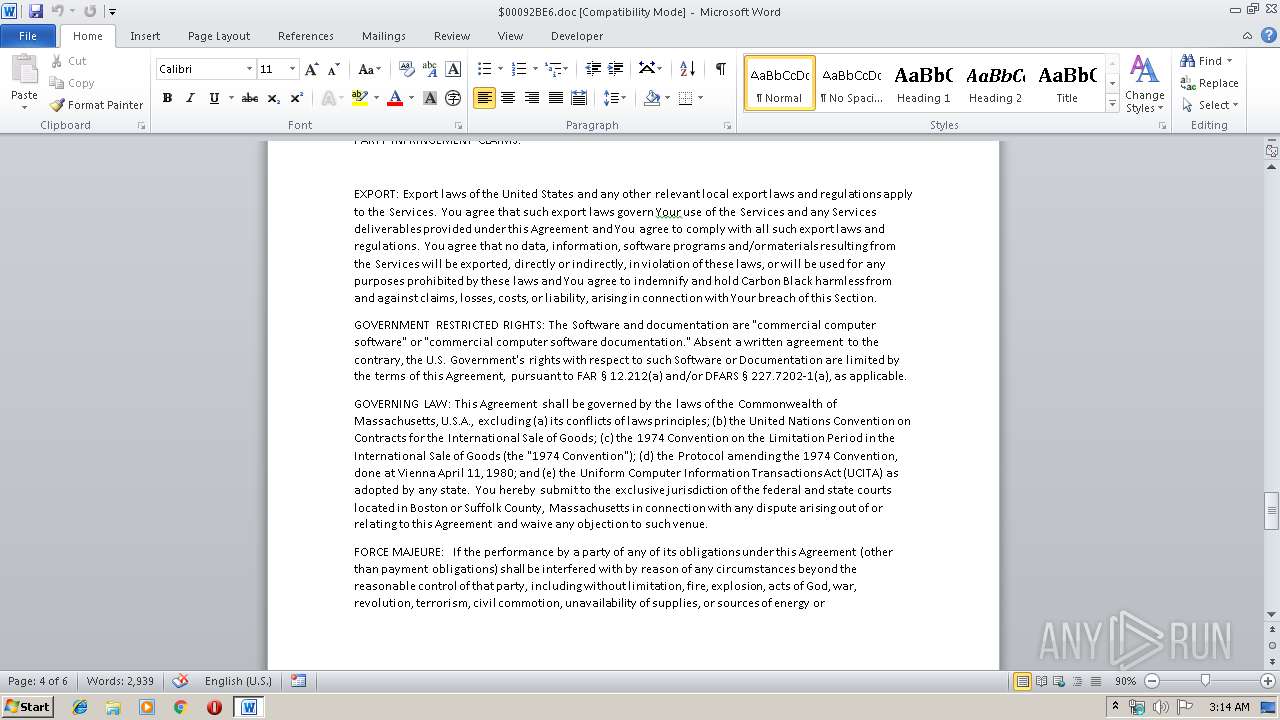Screen dimensions: 1280x720
Task: Click the Words: 2,939 status indicator
Action: tap(120, 681)
